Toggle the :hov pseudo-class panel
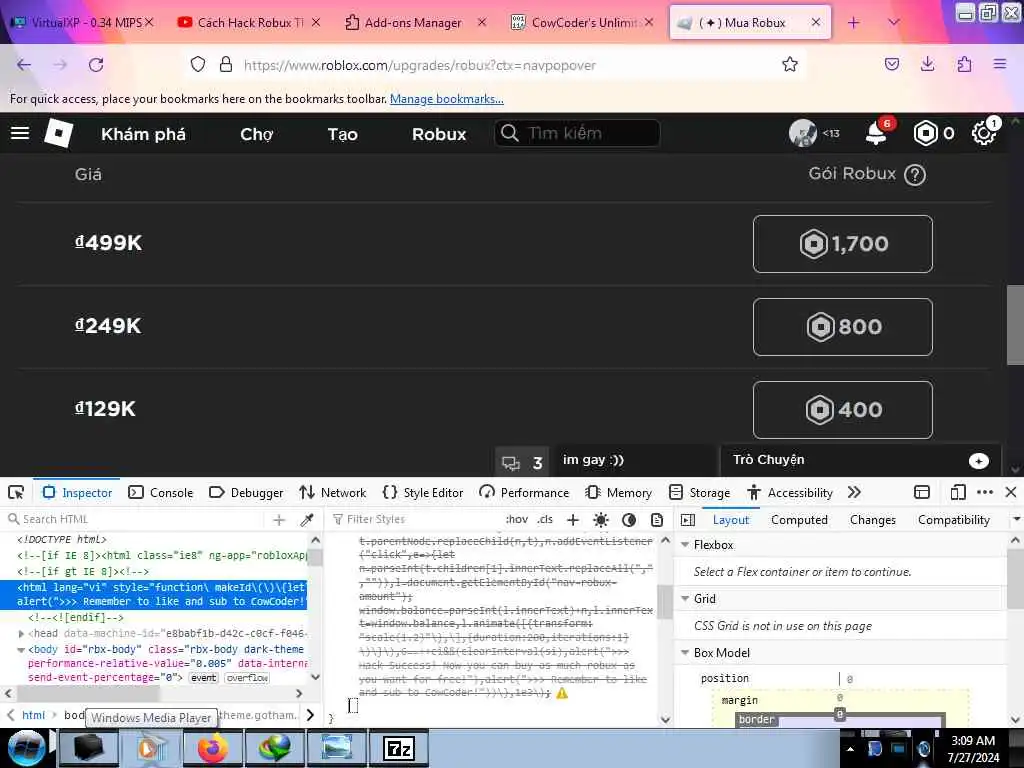This screenshot has width=1024, height=768. click(x=517, y=520)
